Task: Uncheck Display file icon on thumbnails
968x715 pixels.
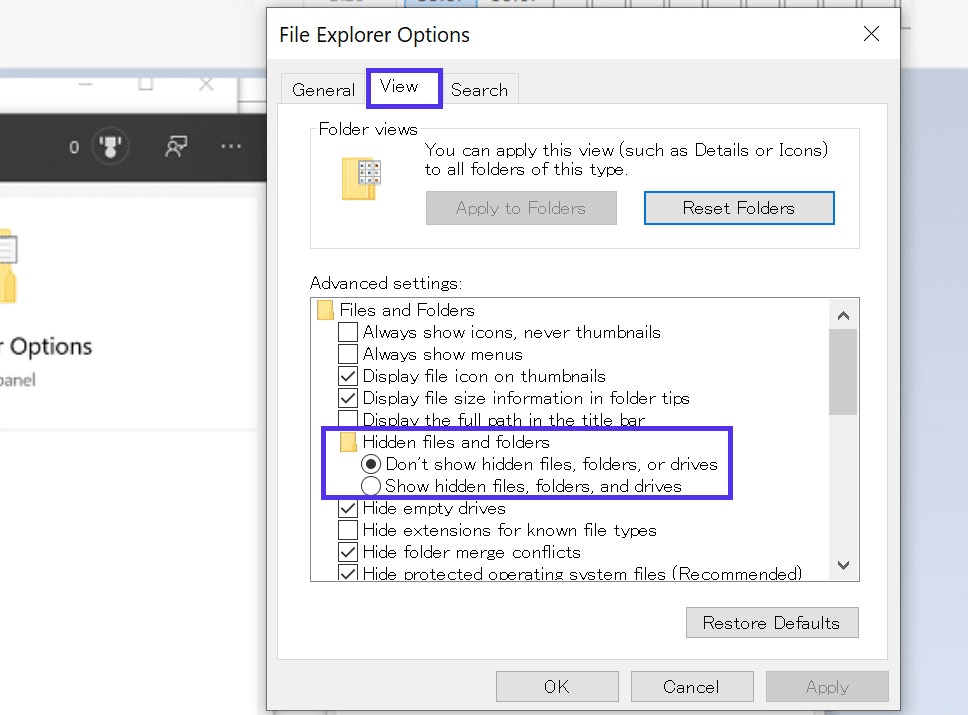Action: (348, 376)
